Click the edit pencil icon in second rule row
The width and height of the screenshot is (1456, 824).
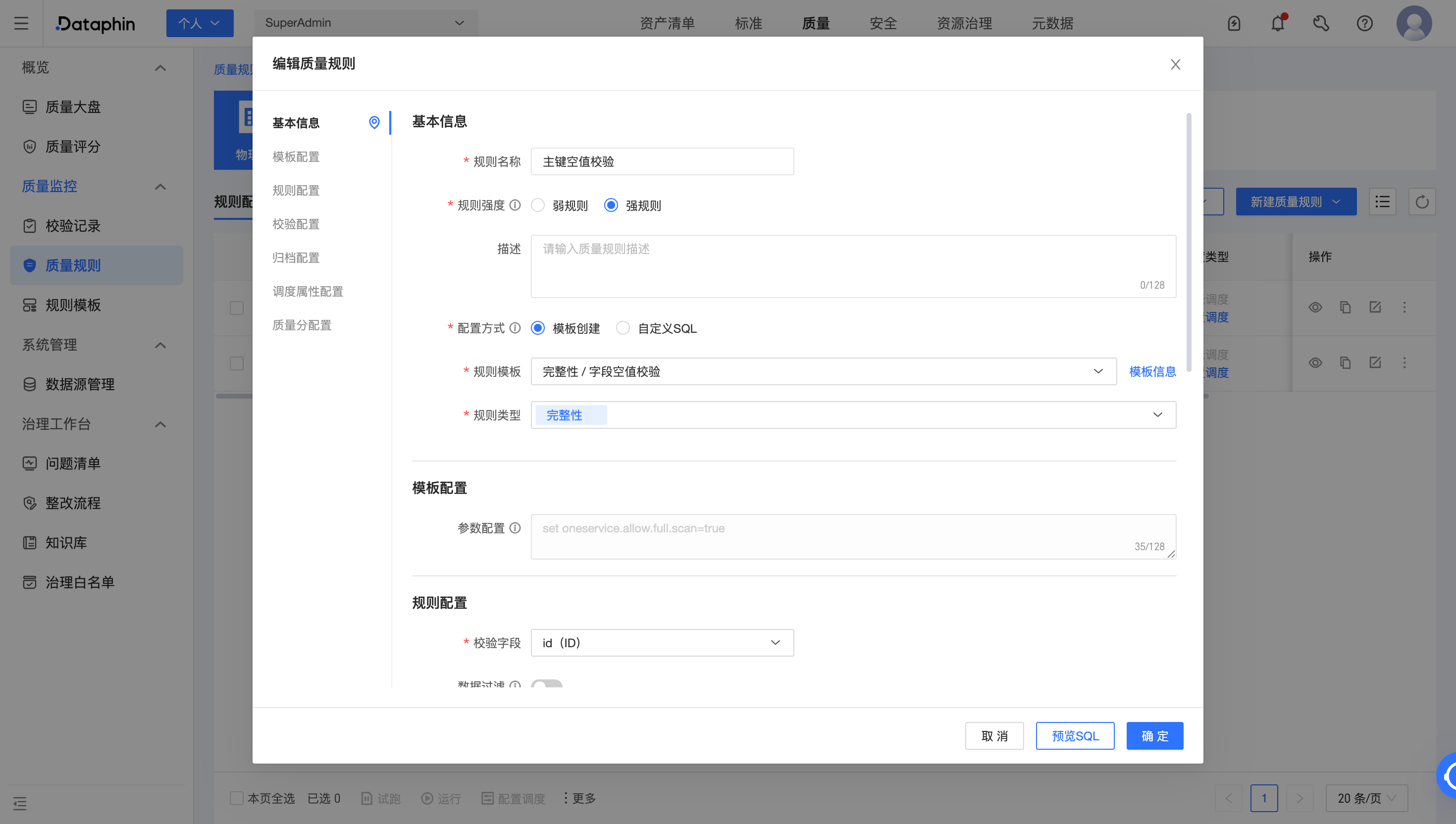(1375, 362)
